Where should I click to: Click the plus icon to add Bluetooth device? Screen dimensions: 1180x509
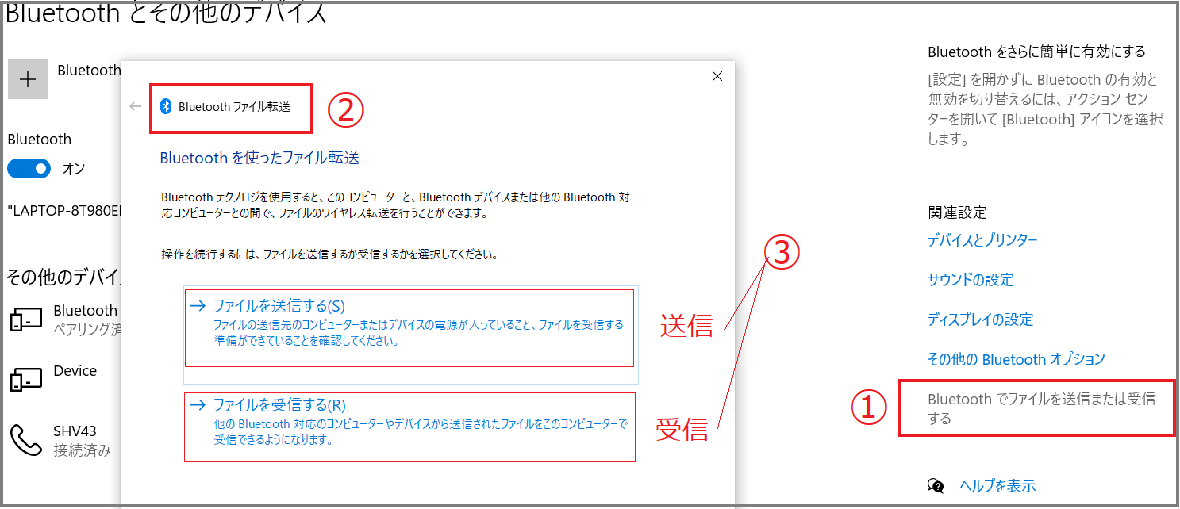tap(28, 79)
